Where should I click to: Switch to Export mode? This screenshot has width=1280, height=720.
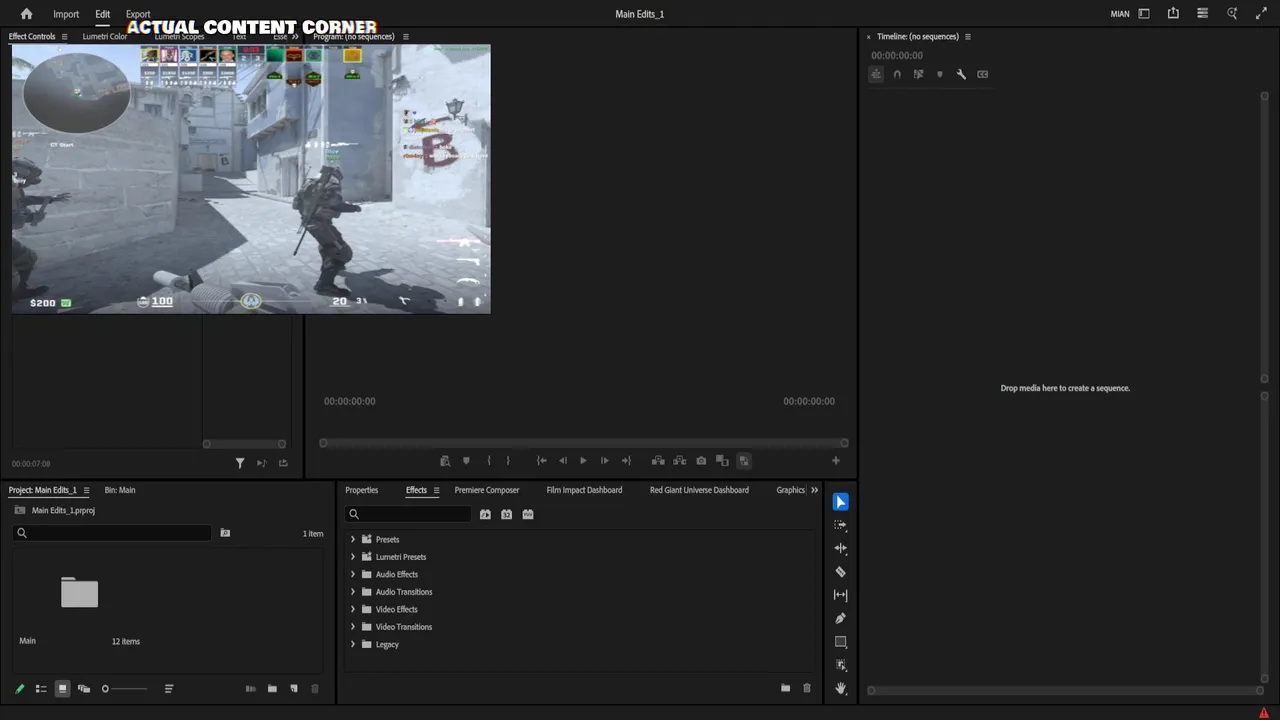138,14
